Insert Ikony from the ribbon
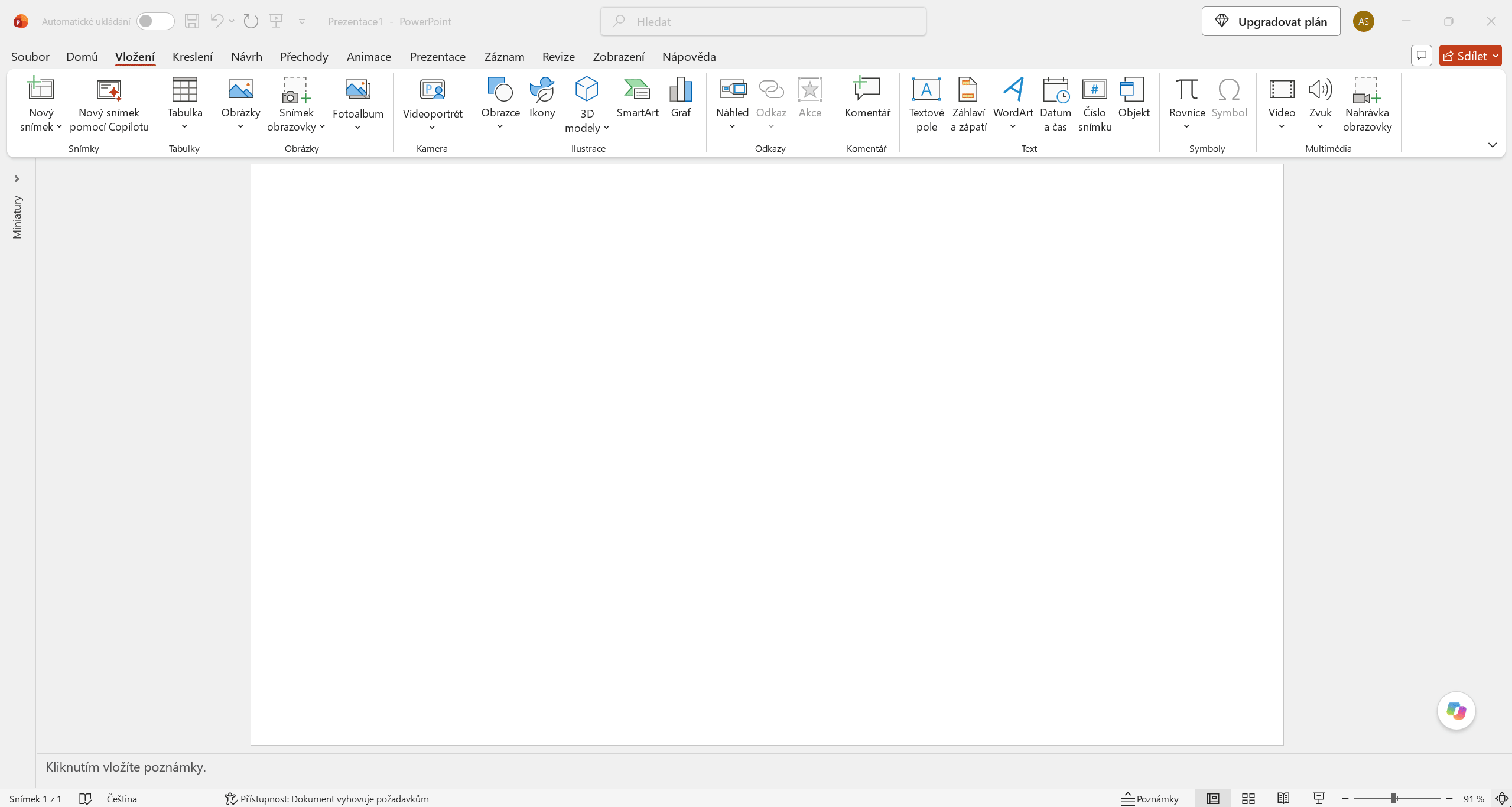The image size is (1512, 807). click(x=542, y=98)
